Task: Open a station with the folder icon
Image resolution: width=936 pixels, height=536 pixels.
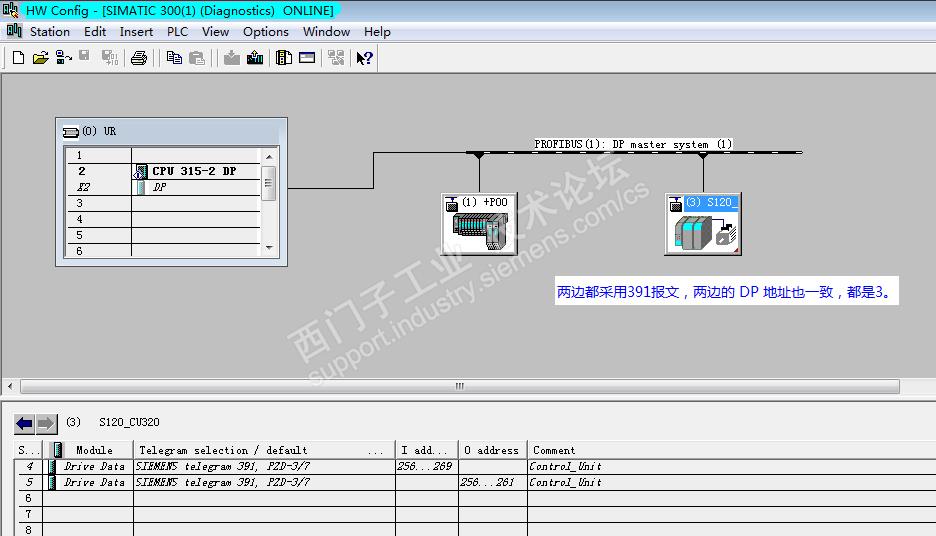Action: click(40, 58)
